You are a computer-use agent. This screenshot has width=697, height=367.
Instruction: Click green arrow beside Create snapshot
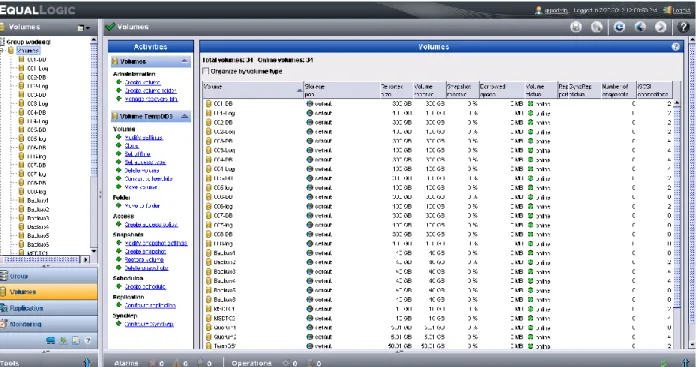119,251
